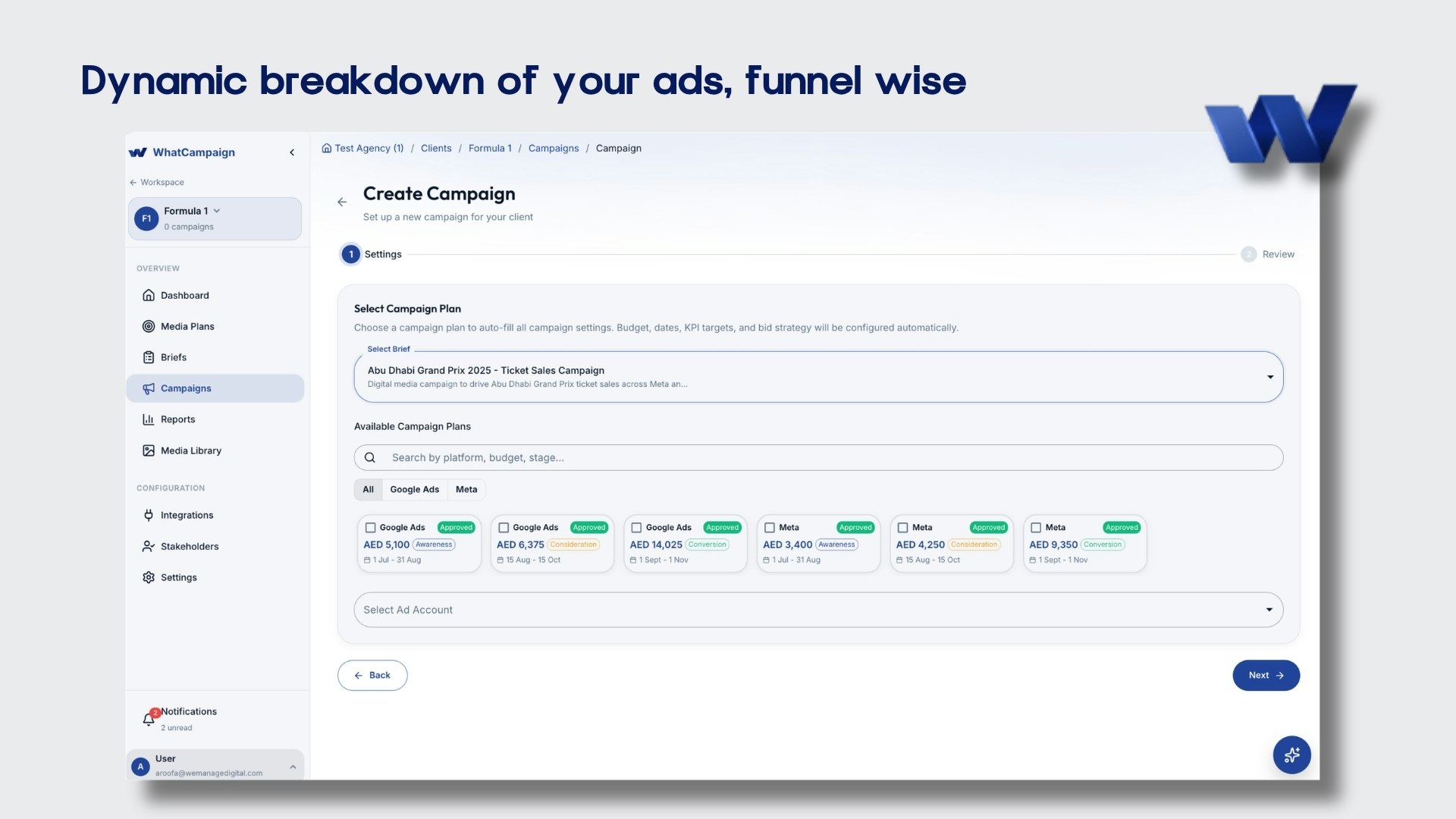
Task: Open Formula 1 breadcrumb link
Action: pyautogui.click(x=490, y=148)
